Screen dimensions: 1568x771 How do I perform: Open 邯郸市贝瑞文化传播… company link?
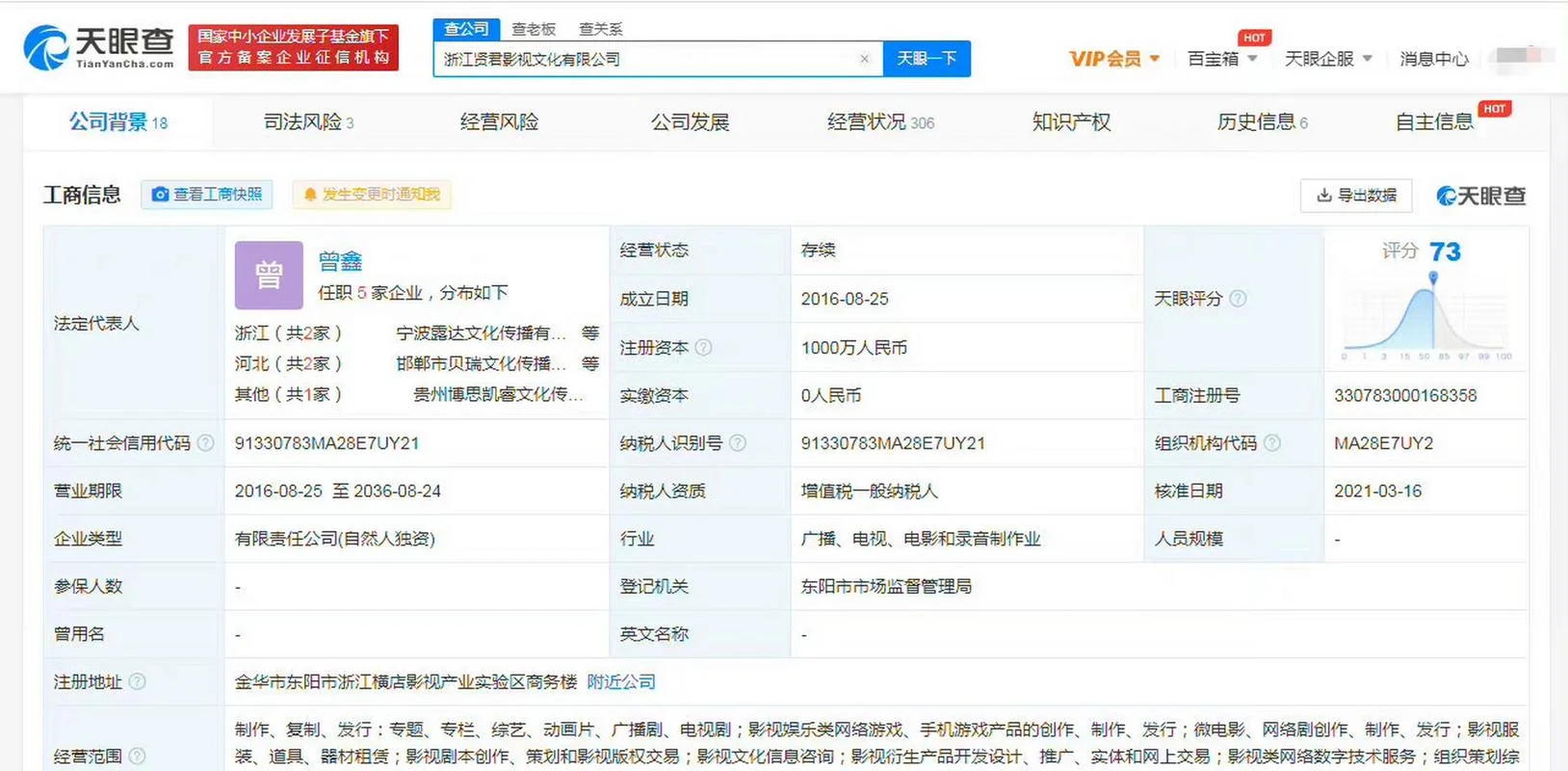[481, 364]
